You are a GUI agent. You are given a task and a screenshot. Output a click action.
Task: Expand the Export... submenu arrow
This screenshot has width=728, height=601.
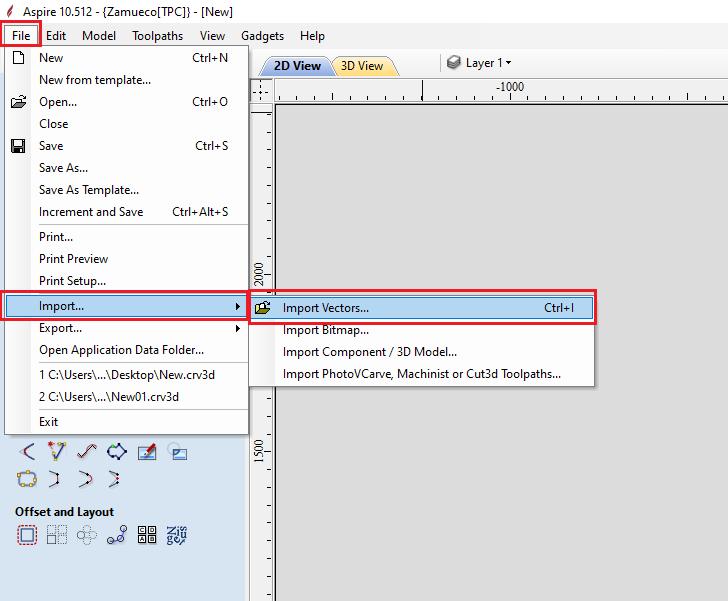[x=238, y=328]
